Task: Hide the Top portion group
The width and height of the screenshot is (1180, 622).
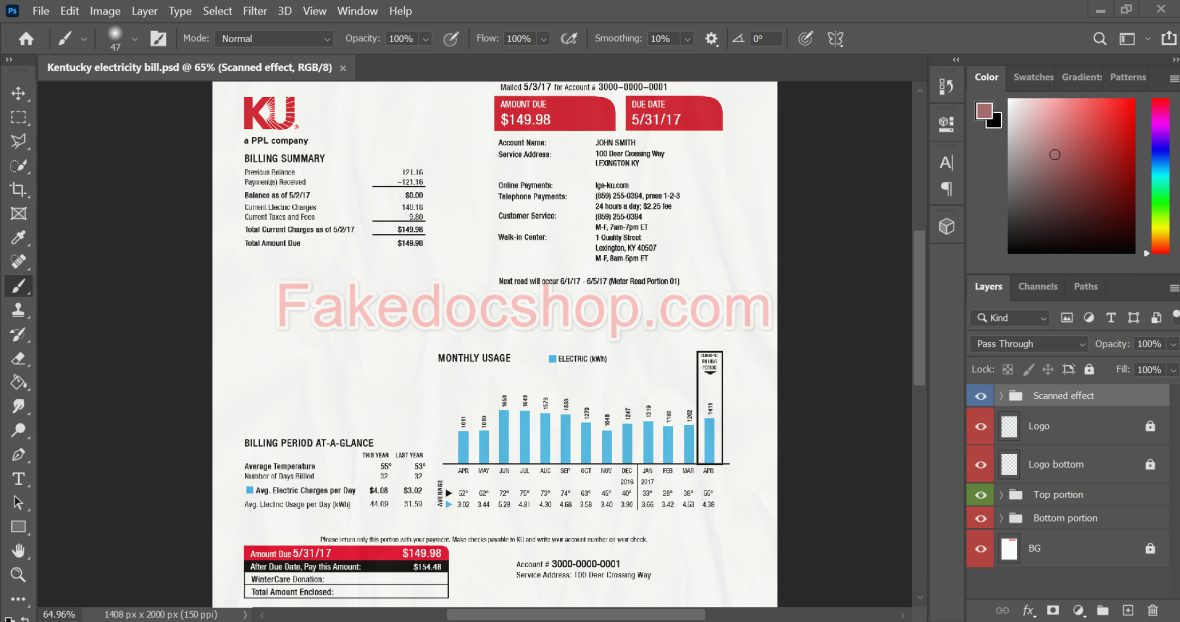Action: tap(981, 495)
